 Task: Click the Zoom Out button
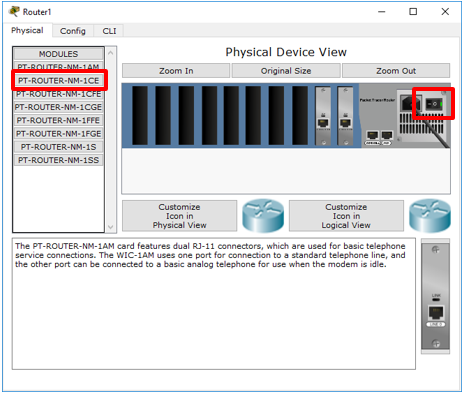[396, 71]
